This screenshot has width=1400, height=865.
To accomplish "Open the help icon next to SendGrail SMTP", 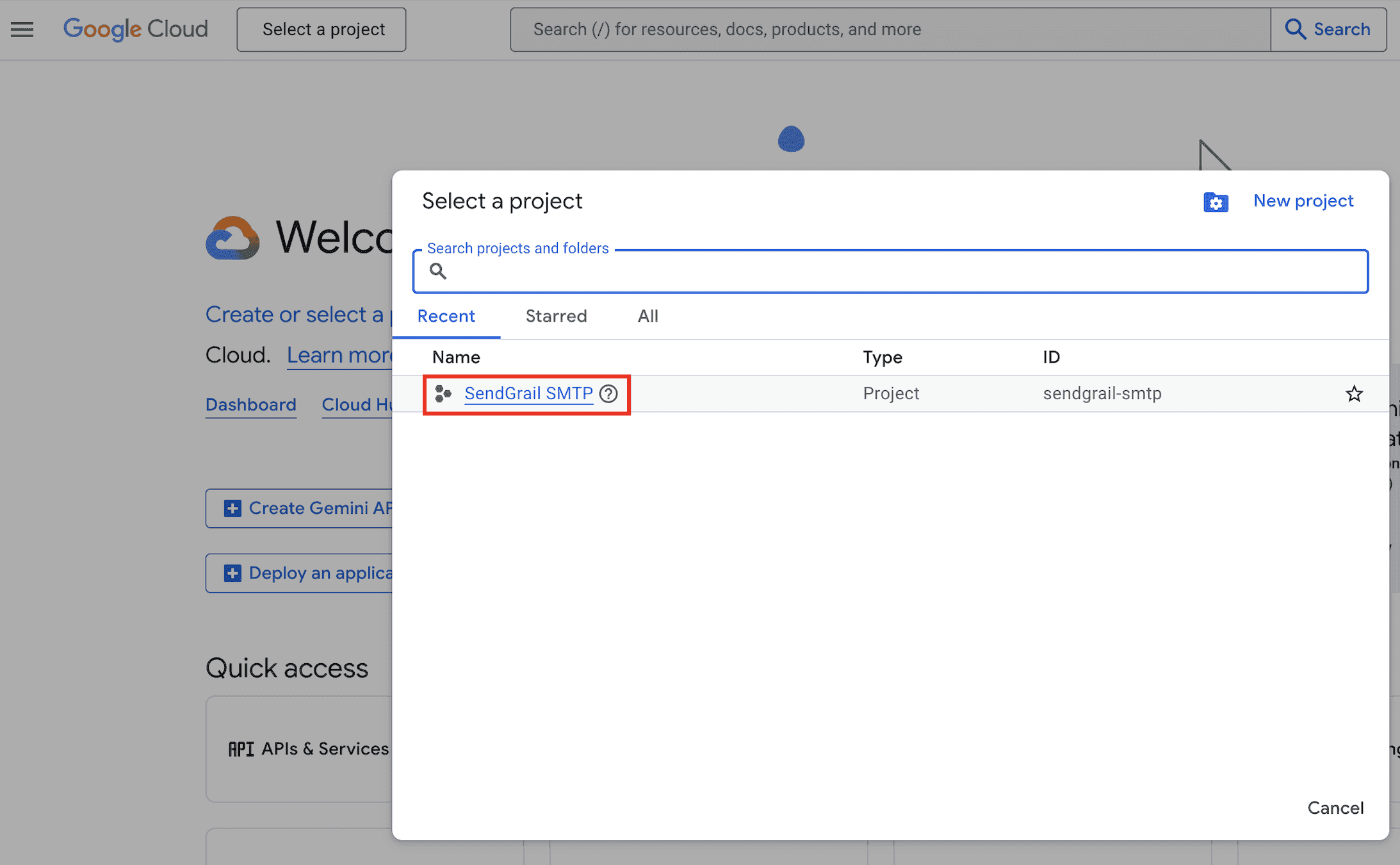I will tap(608, 393).
